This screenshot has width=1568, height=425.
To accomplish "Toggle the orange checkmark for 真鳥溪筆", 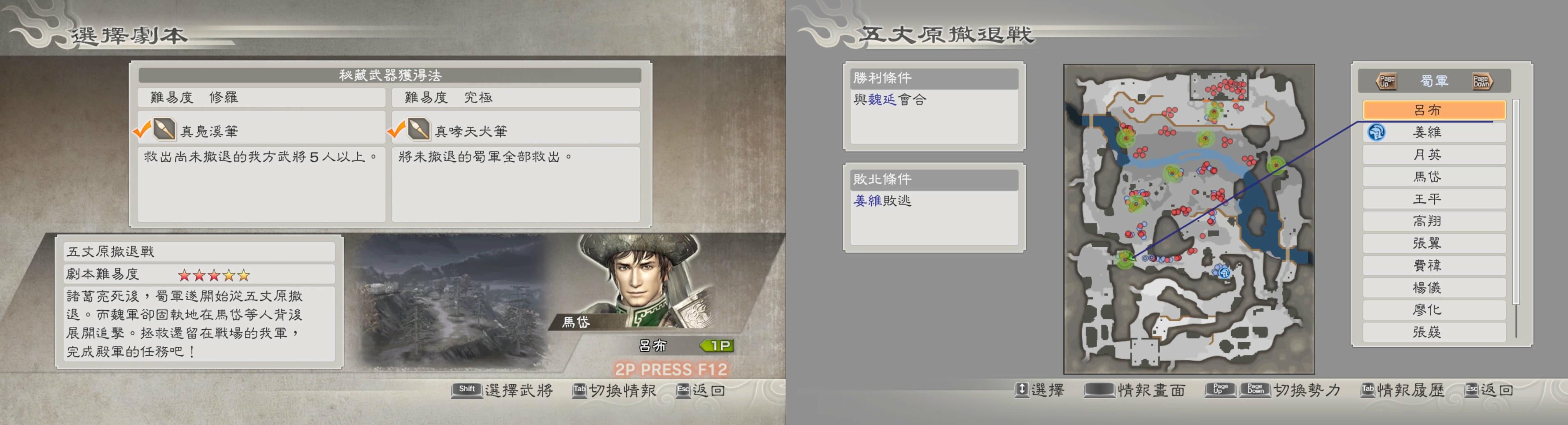I will [142, 130].
